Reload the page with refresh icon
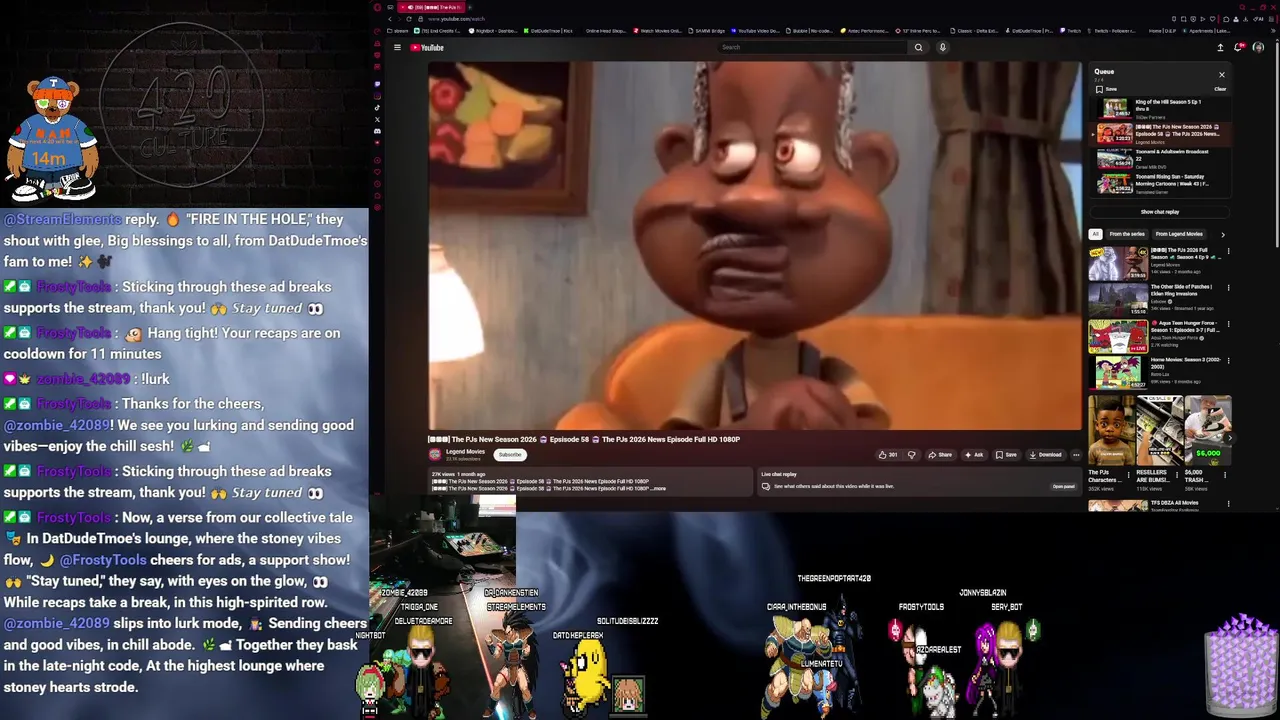This screenshot has height=720, width=1280. point(408,19)
